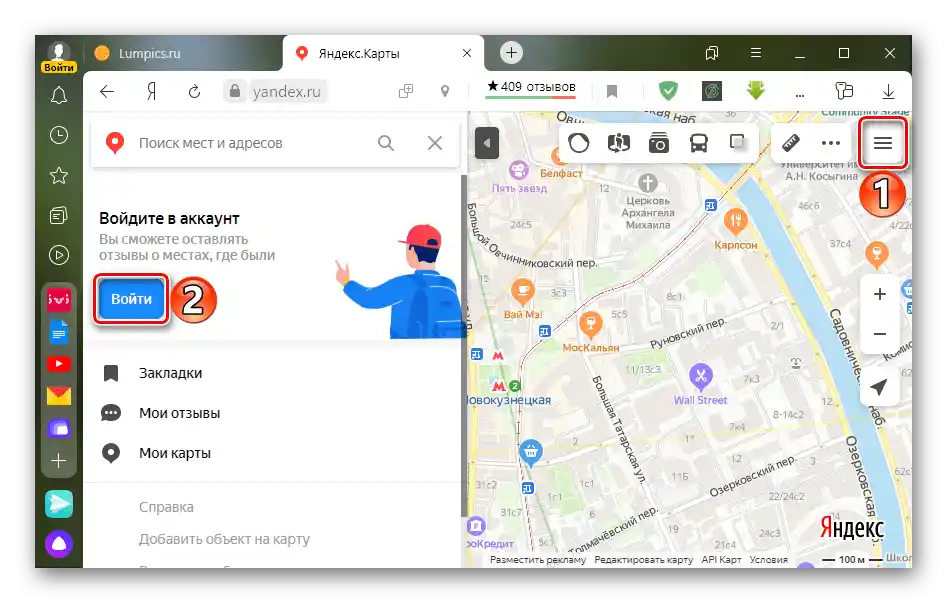947x603 pixels.
Task: Toggle the street panoramas layer
Action: (618, 143)
